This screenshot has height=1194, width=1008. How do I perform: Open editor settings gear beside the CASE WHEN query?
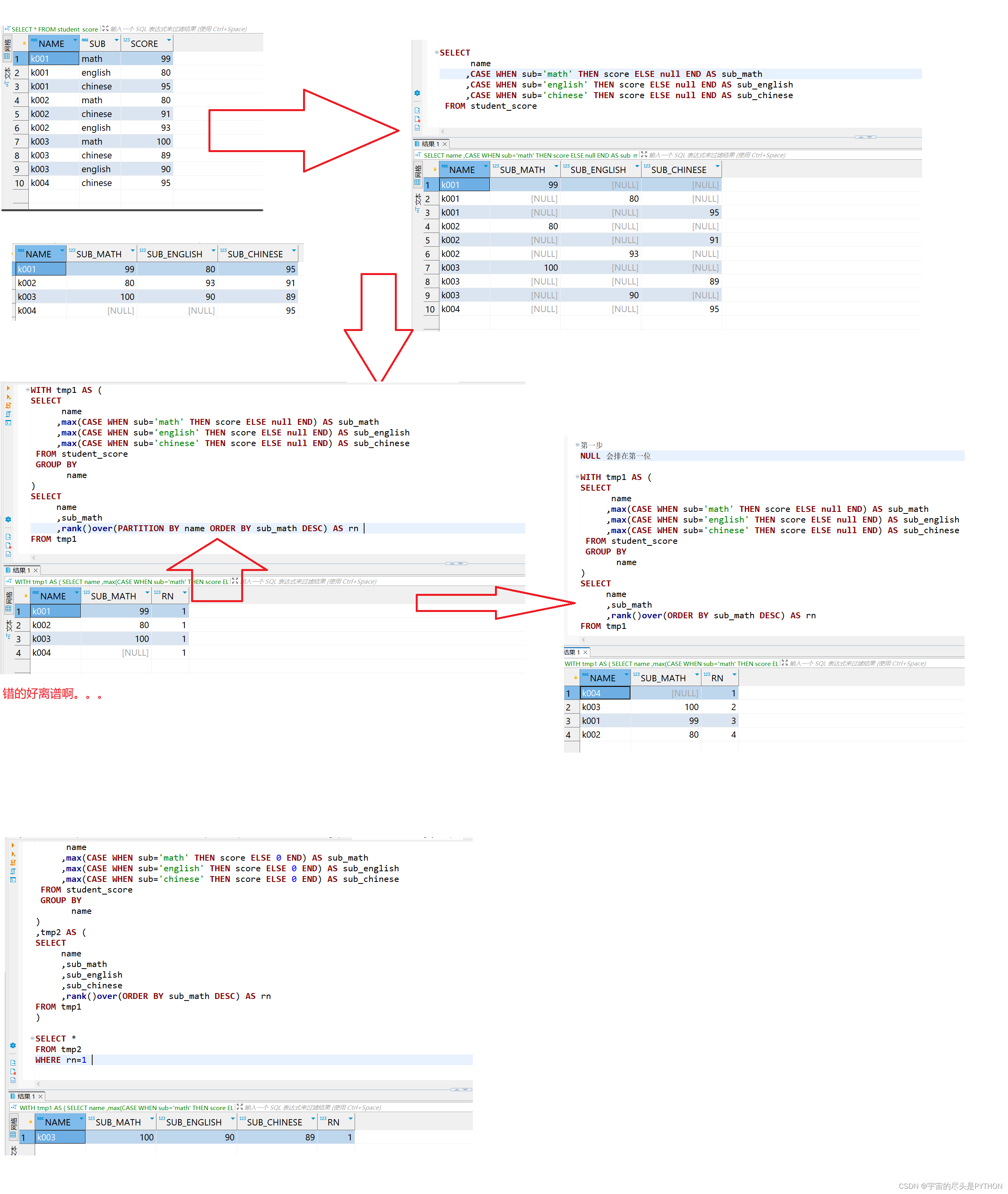point(417,93)
